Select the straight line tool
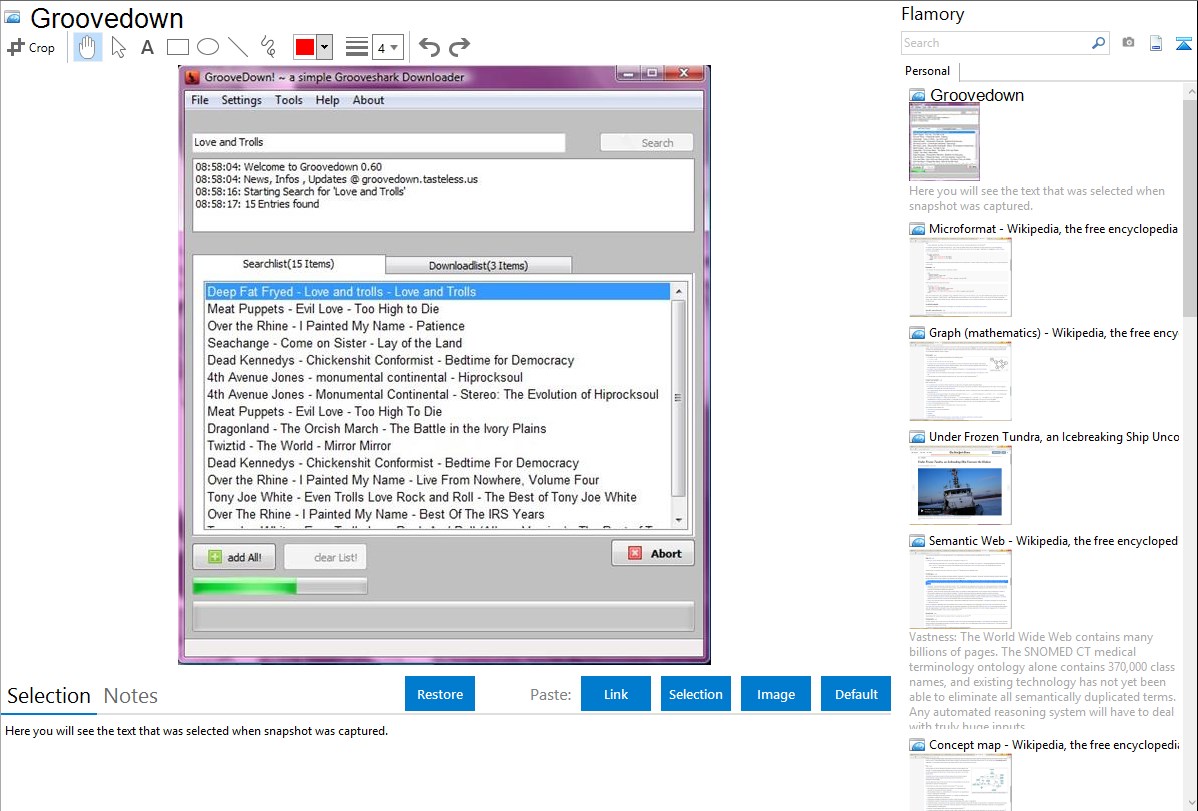The height and width of the screenshot is (811, 1198). tap(238, 47)
